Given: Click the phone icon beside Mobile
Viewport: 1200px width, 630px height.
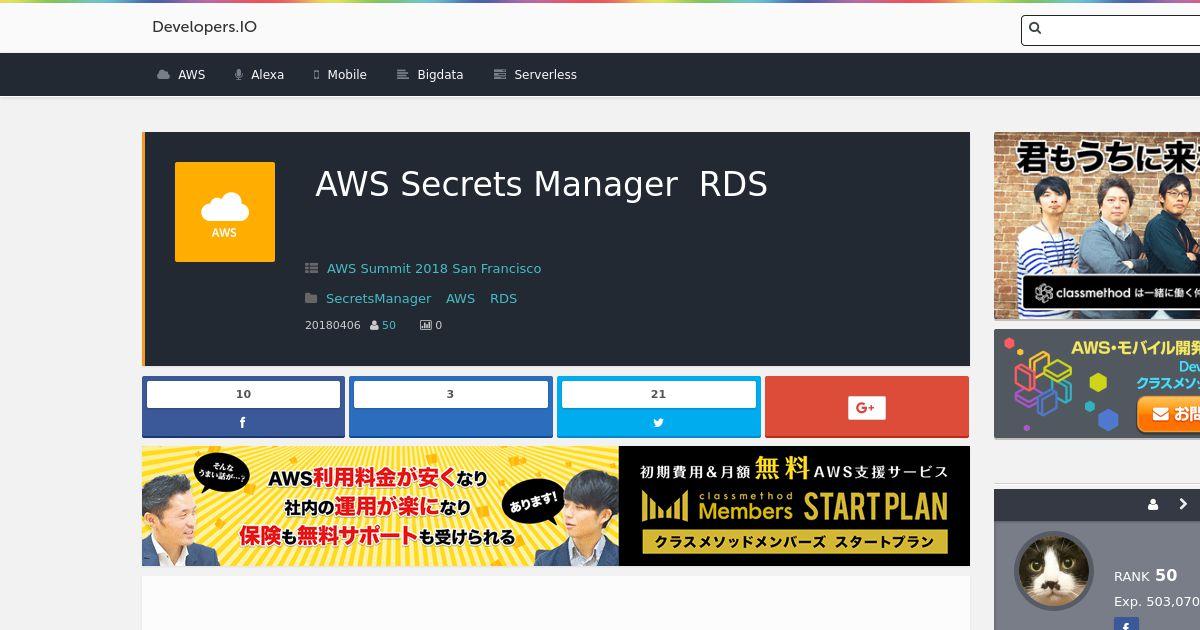Looking at the screenshot, I should coord(317,75).
